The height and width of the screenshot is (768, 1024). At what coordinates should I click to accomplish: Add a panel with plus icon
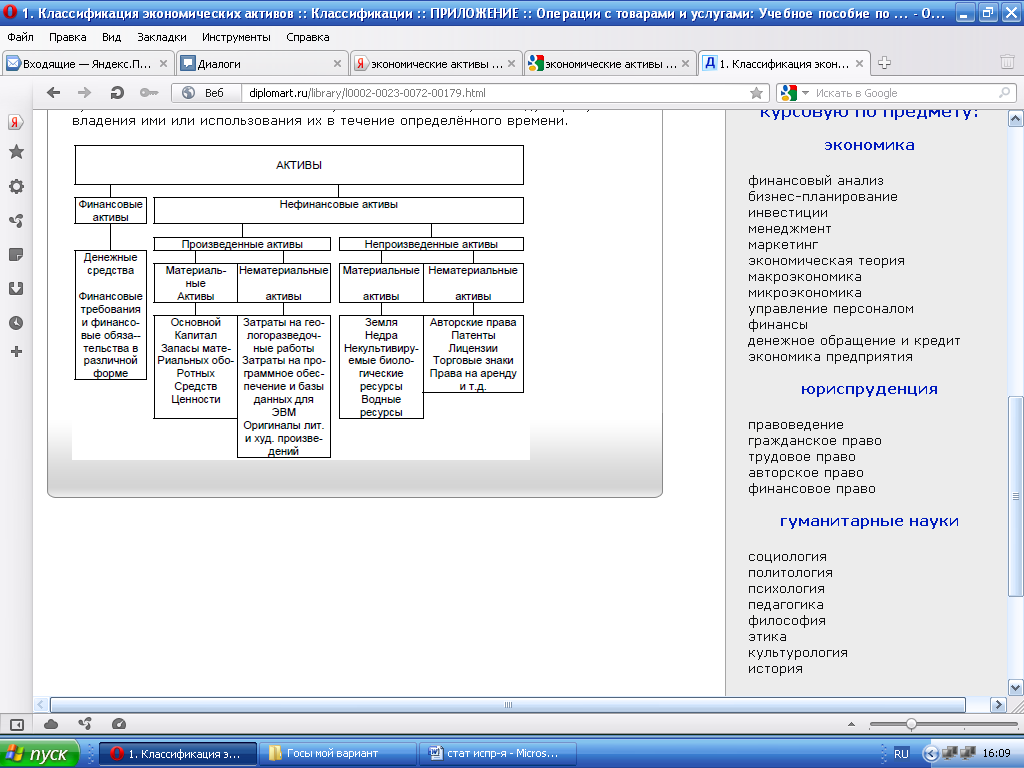point(16,352)
